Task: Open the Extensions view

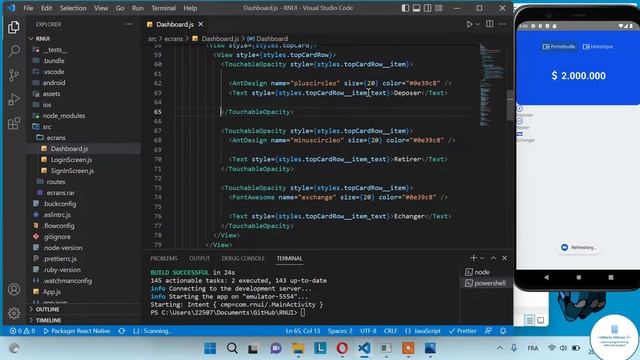Action: point(14,123)
